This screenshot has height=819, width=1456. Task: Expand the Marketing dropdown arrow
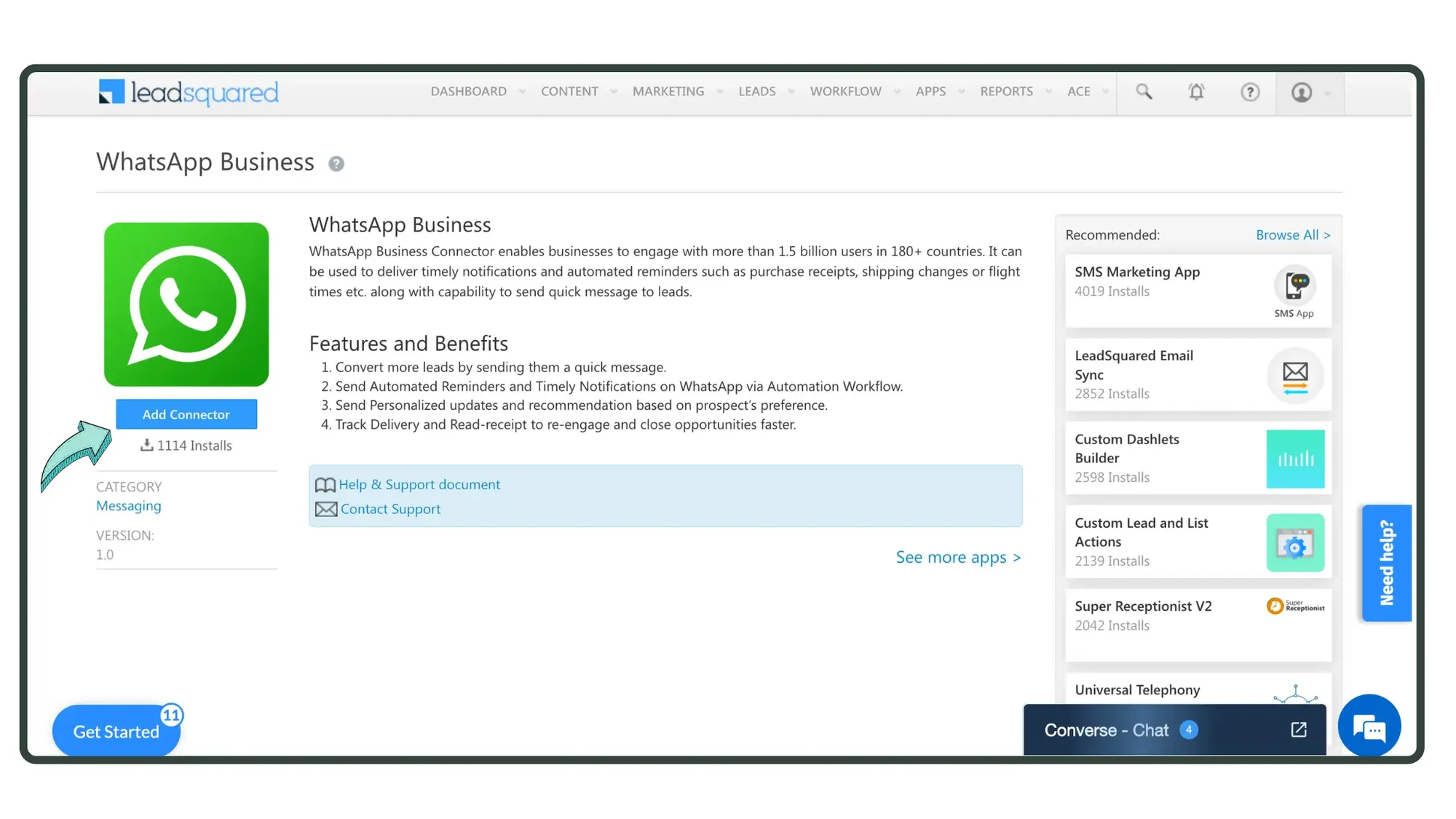coord(720,92)
